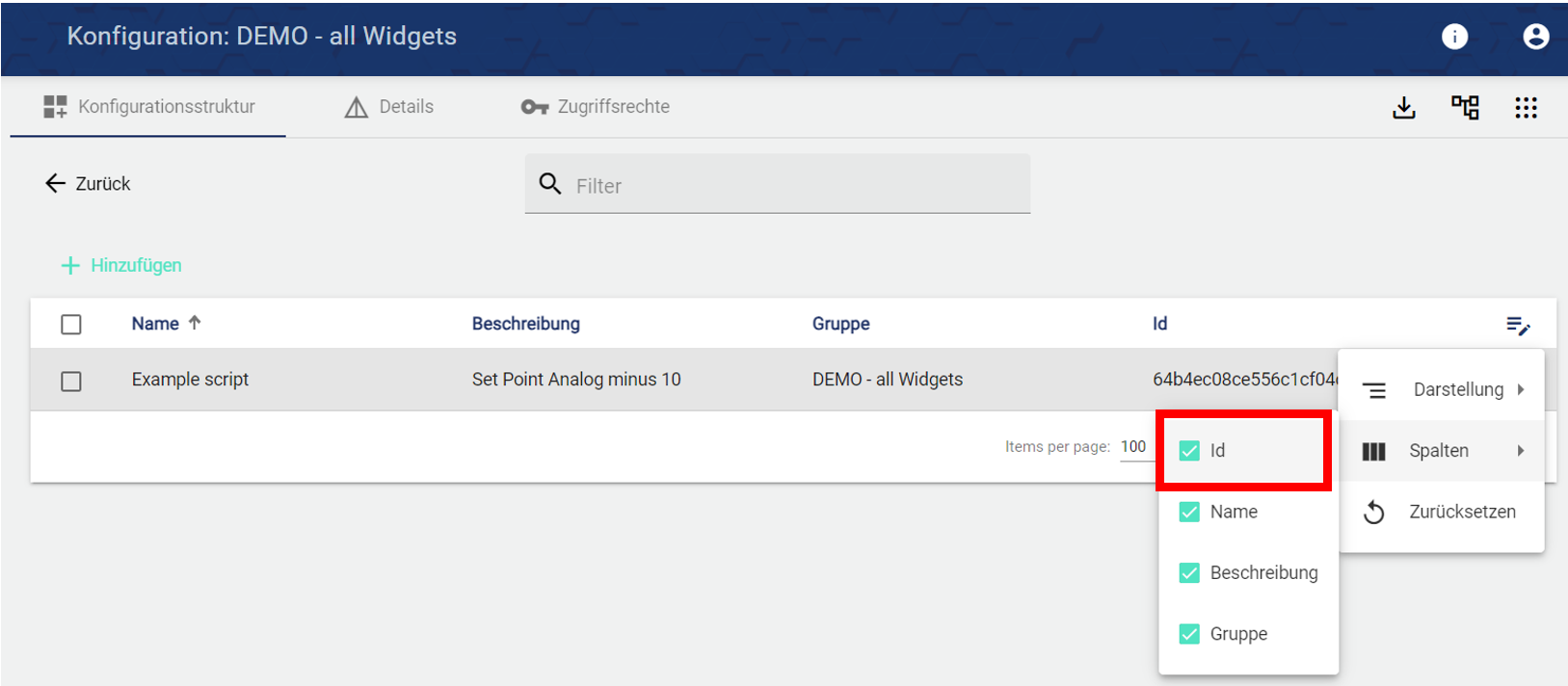The width and height of the screenshot is (1568, 686).
Task: Uncheck the Id column checkbox
Action: [1190, 451]
